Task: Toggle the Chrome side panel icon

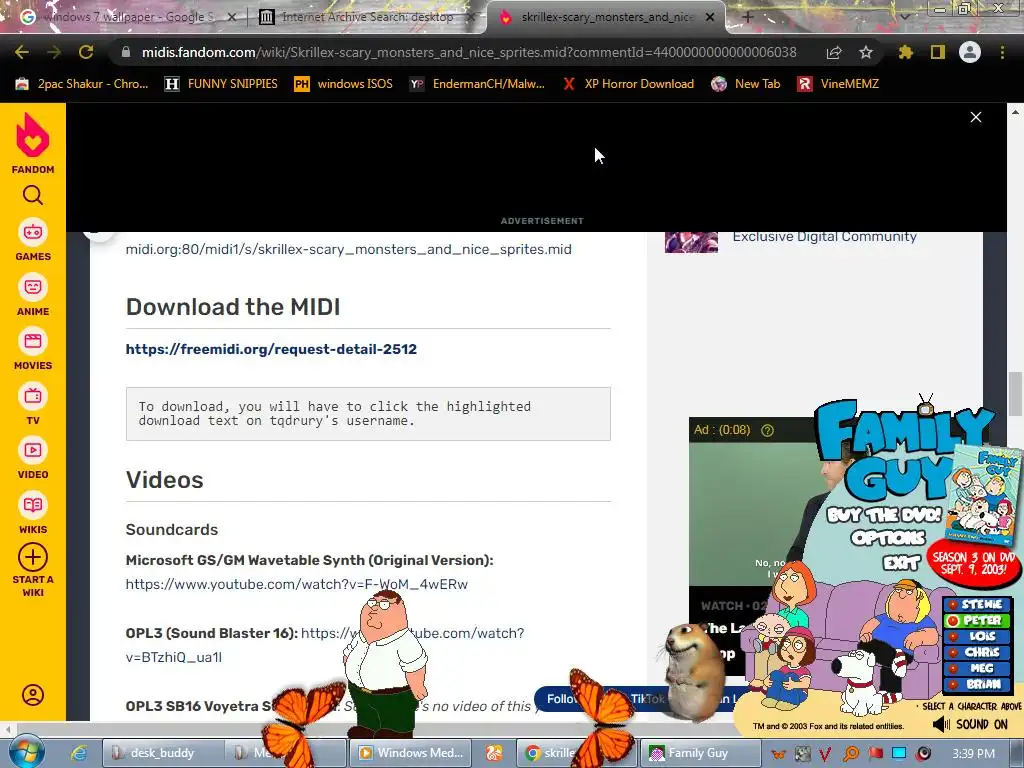Action: (938, 52)
